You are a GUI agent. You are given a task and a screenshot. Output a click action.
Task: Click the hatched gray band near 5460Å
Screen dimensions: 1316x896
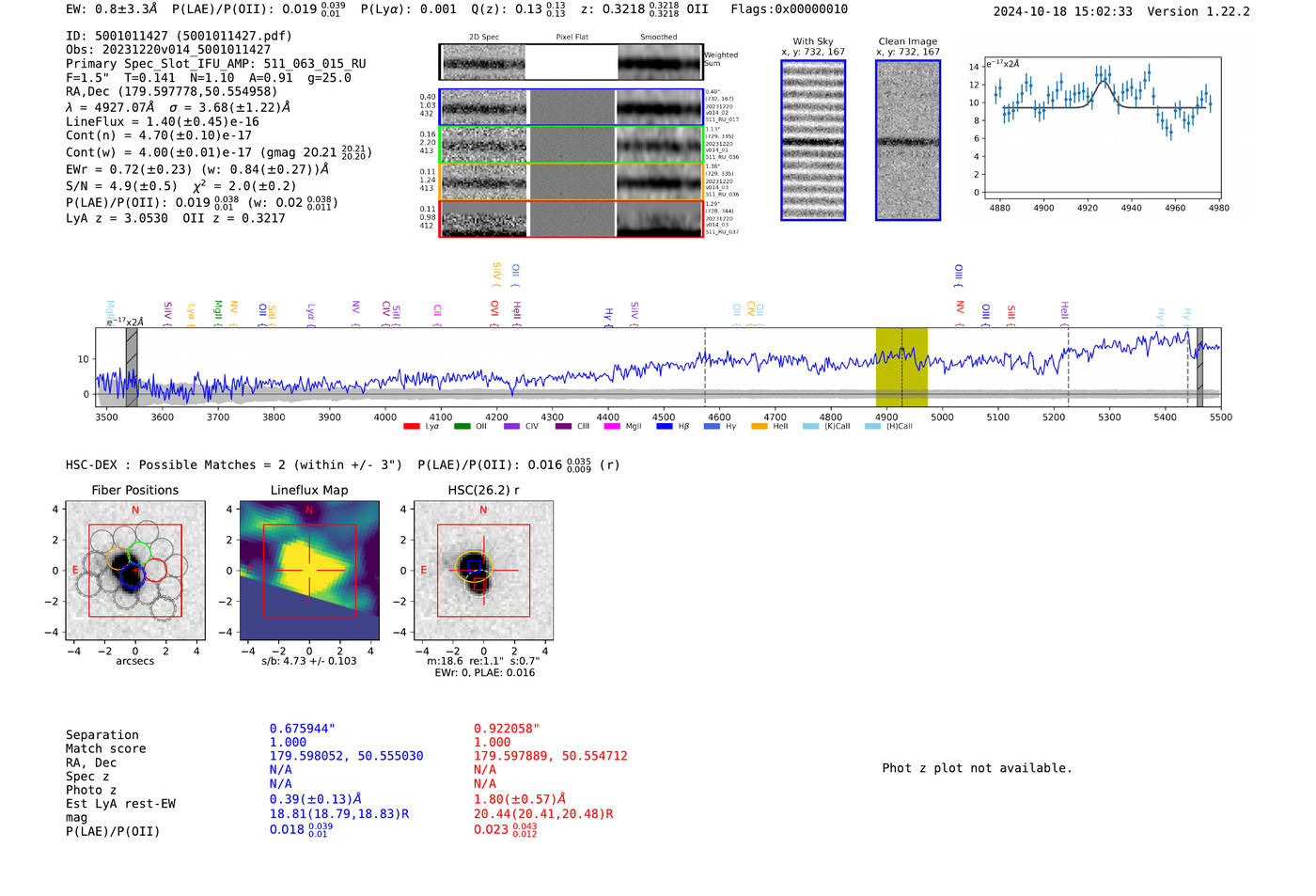tap(1199, 367)
